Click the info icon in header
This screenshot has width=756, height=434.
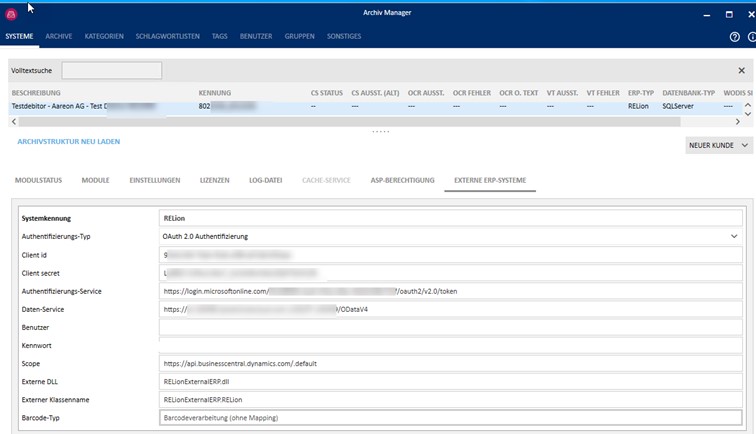click(752, 36)
